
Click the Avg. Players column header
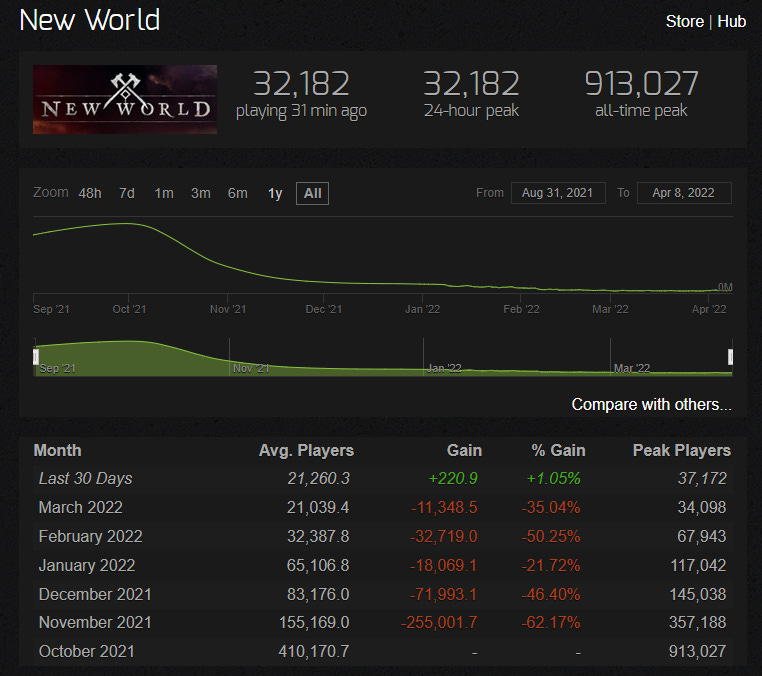306,450
